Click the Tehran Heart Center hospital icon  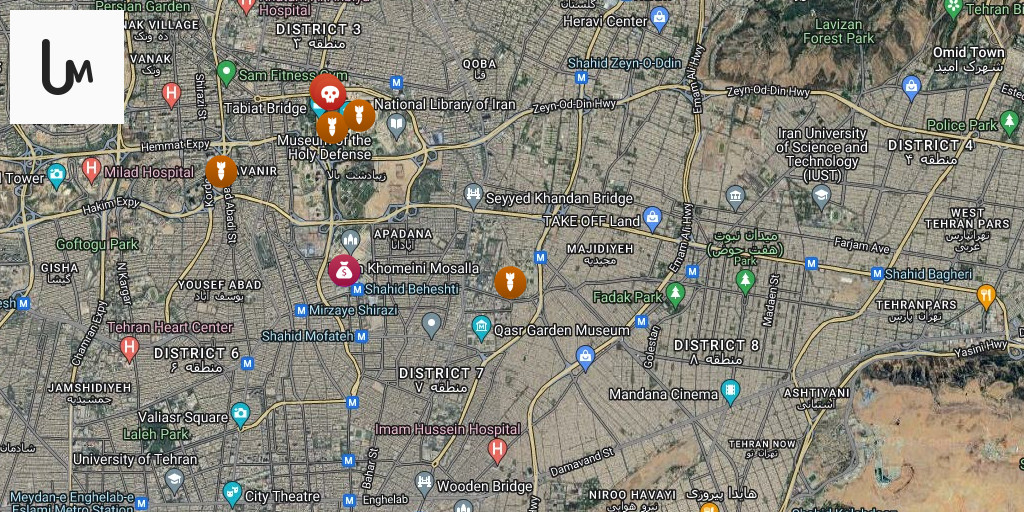tap(129, 349)
